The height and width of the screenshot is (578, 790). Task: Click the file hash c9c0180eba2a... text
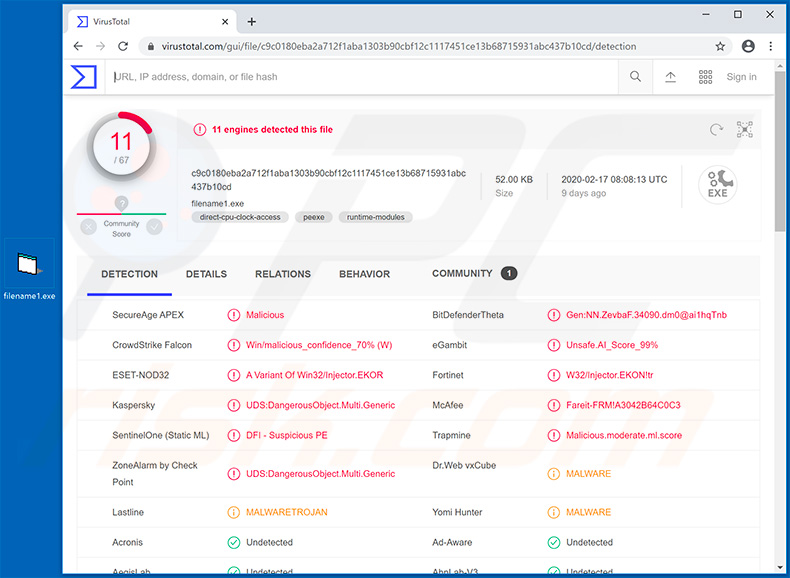click(328, 180)
